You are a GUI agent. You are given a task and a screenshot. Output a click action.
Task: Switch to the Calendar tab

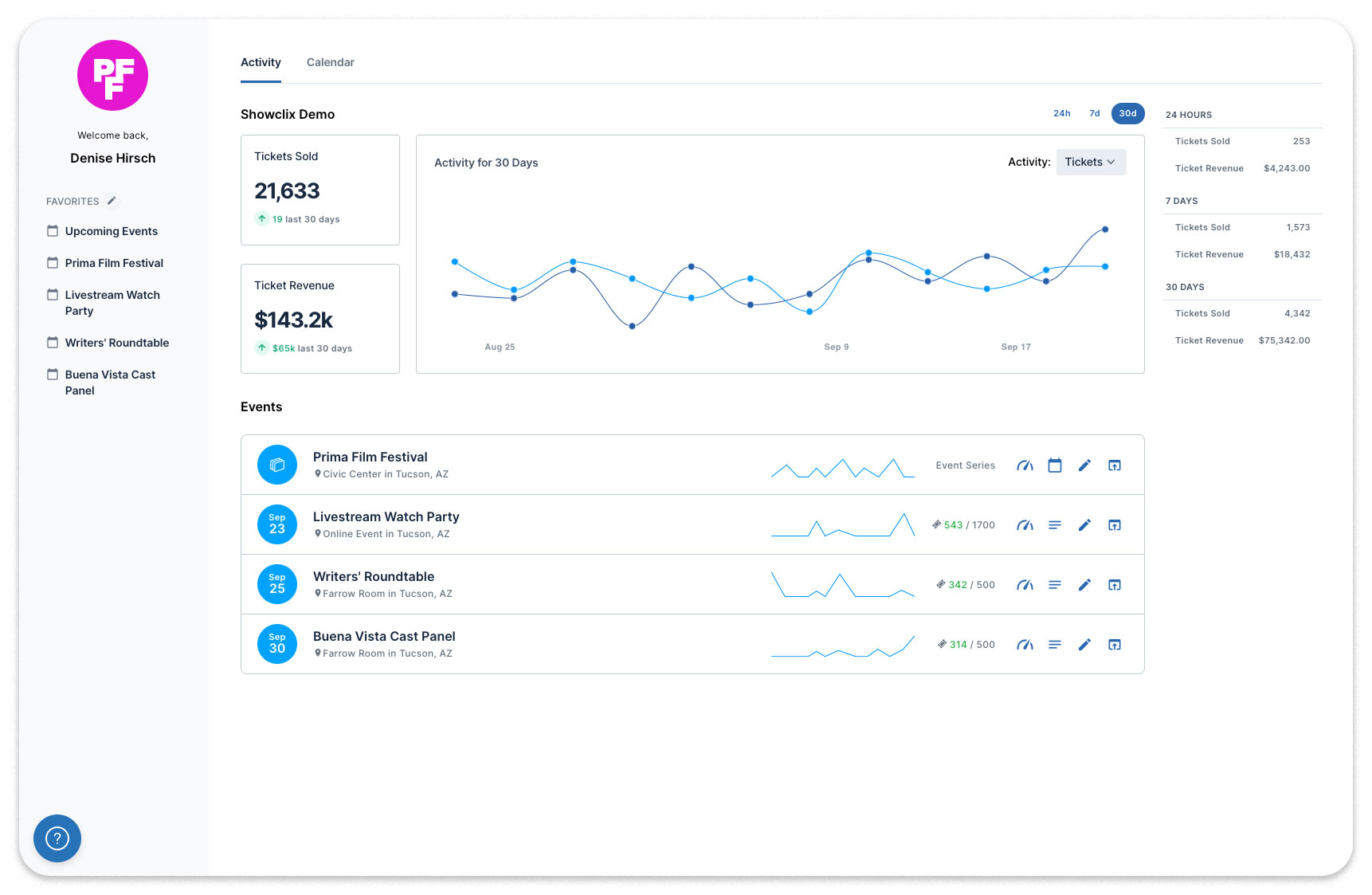point(330,62)
